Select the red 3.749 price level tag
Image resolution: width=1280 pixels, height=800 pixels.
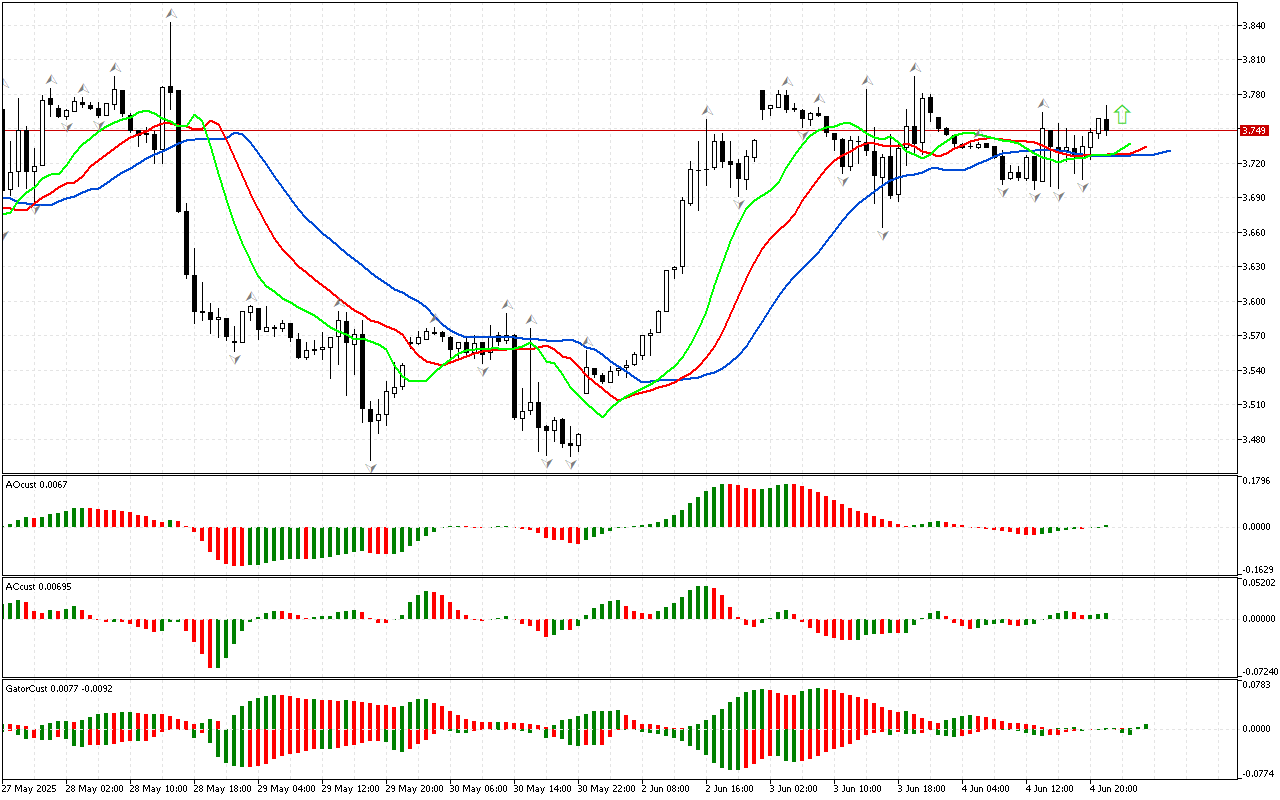[x=1253, y=130]
